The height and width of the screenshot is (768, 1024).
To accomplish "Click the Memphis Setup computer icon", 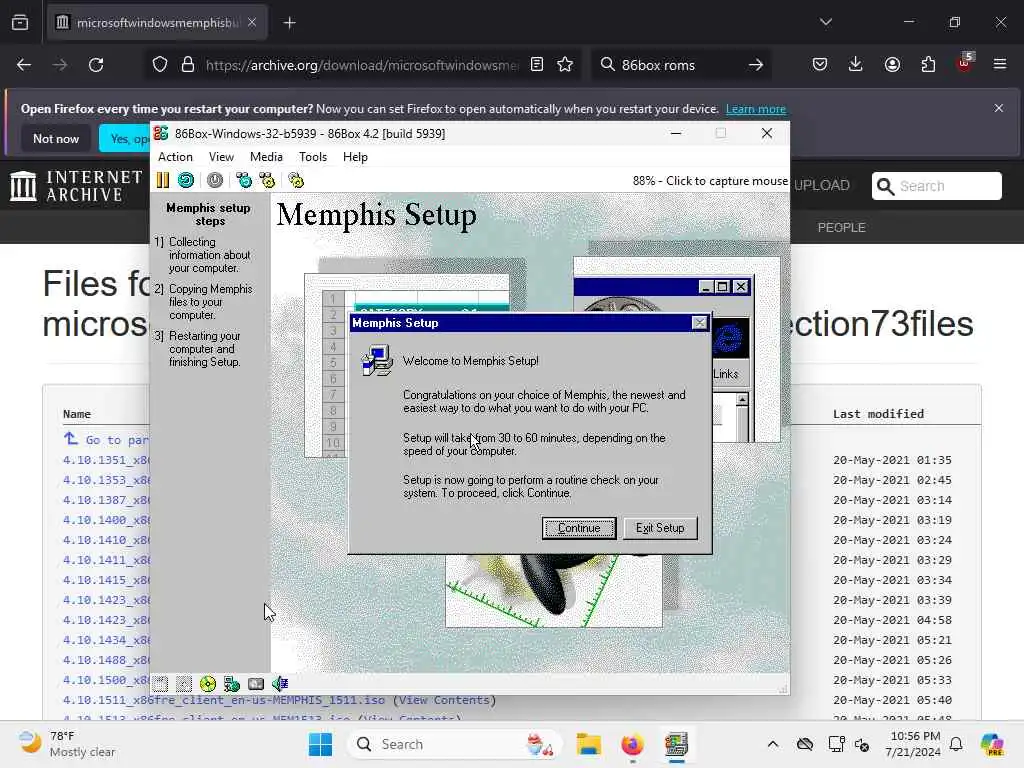I will pyautogui.click(x=377, y=360).
